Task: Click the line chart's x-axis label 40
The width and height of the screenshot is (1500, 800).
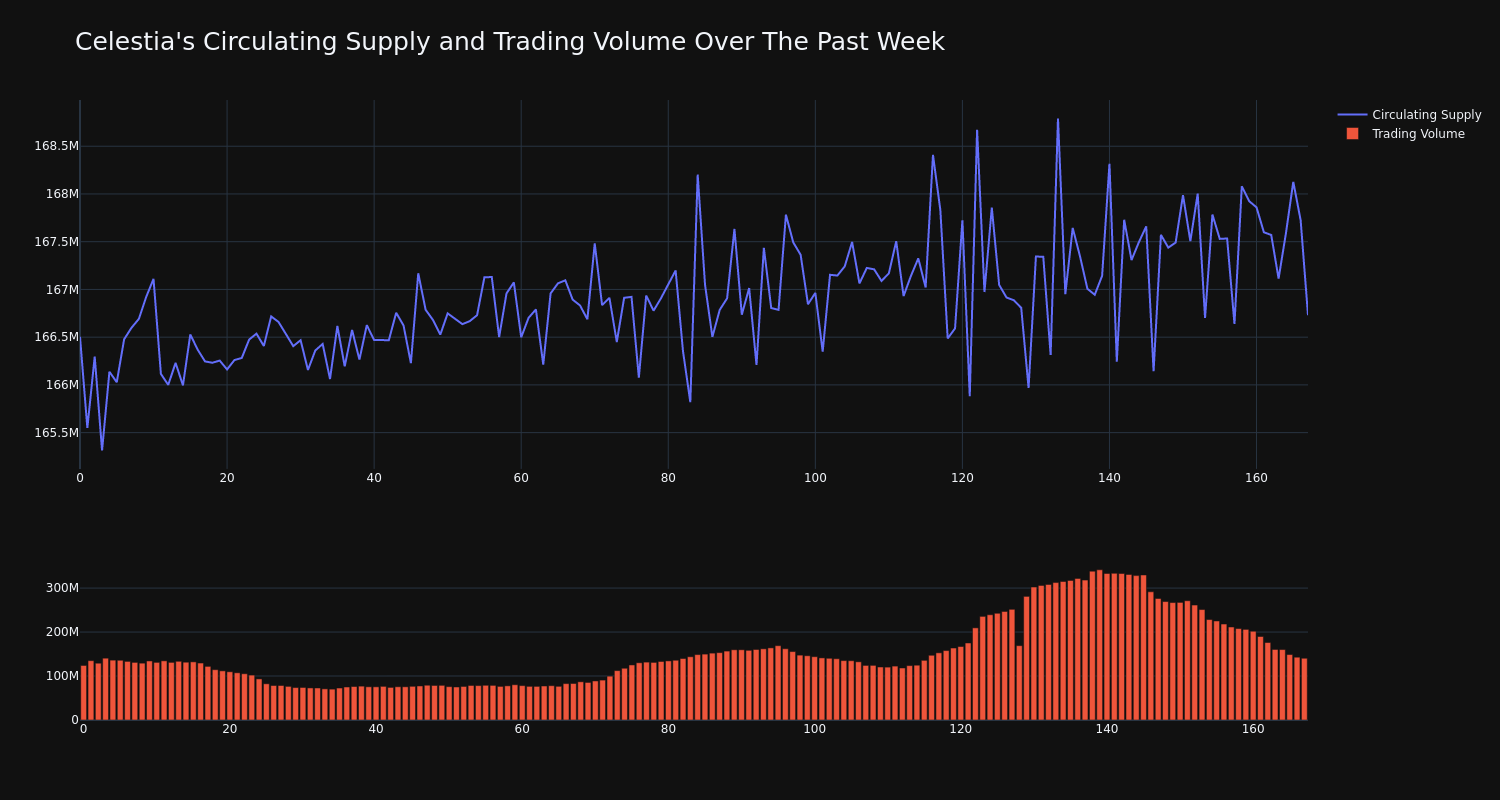Action: (374, 478)
